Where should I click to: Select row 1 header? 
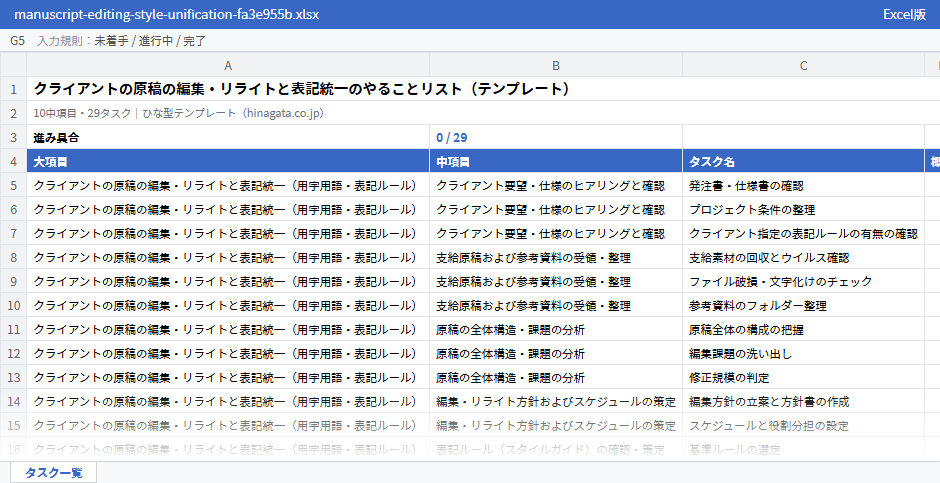(x=13, y=89)
